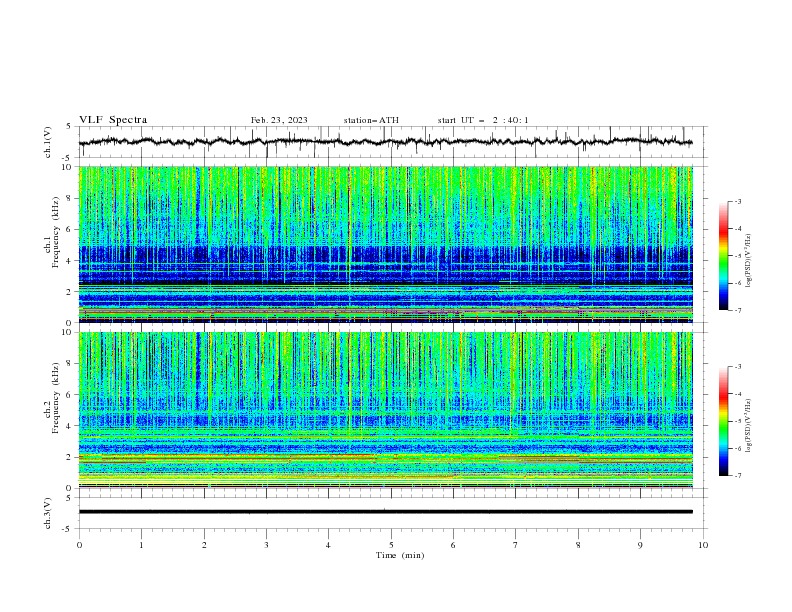
Task: Click the '8' kHz tick on ch.1 spectrogram
Action: 71,198
